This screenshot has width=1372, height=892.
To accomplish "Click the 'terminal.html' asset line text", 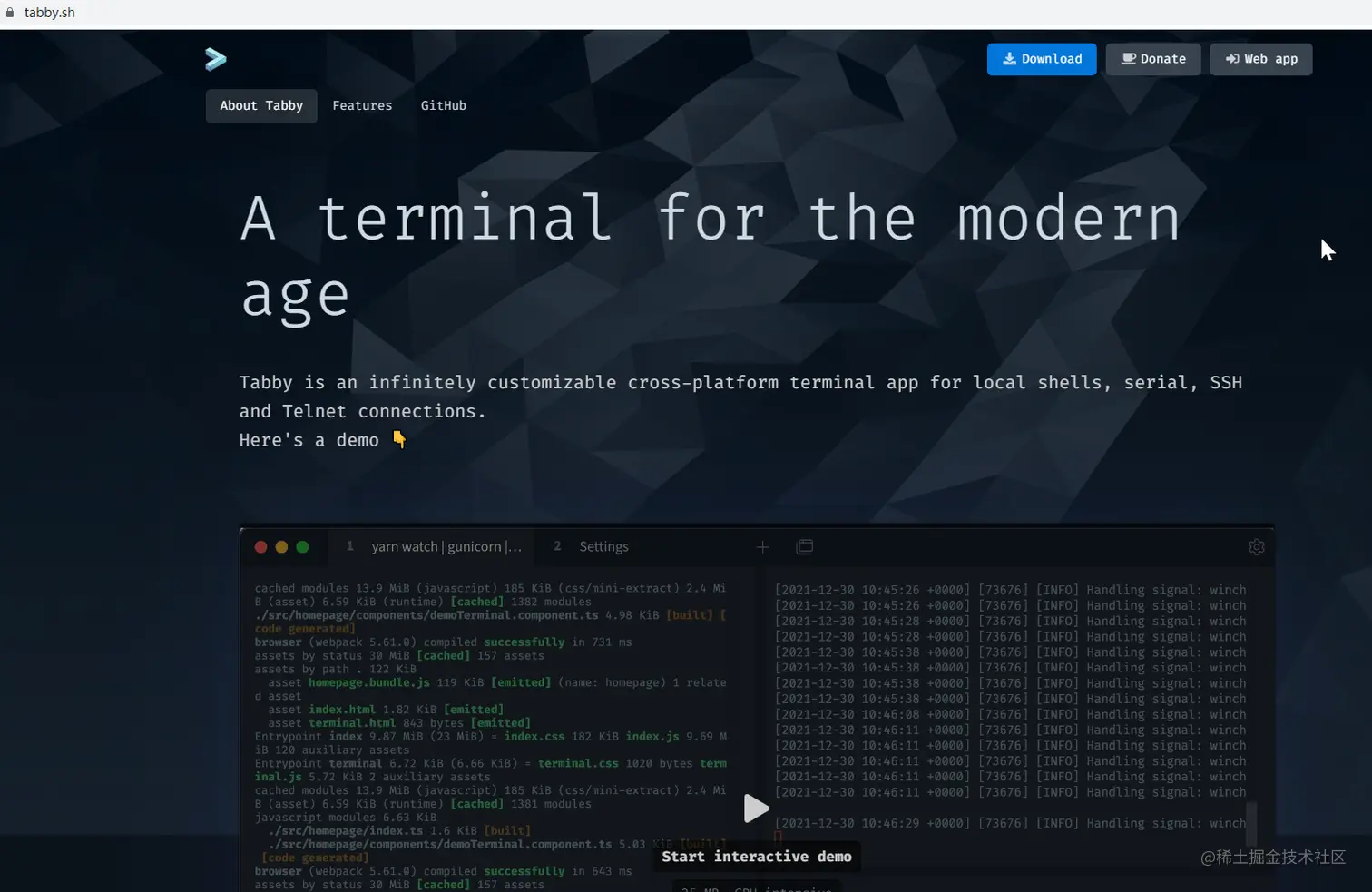I will [399, 723].
